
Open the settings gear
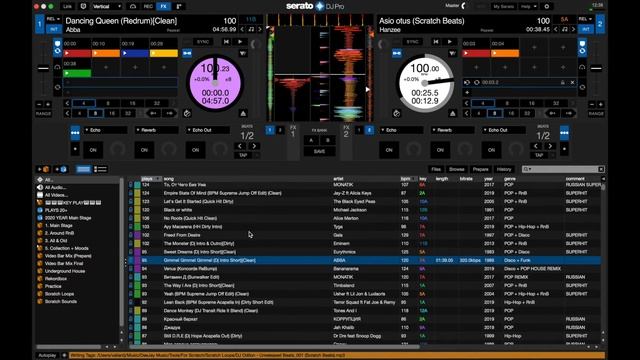click(x=547, y=7)
